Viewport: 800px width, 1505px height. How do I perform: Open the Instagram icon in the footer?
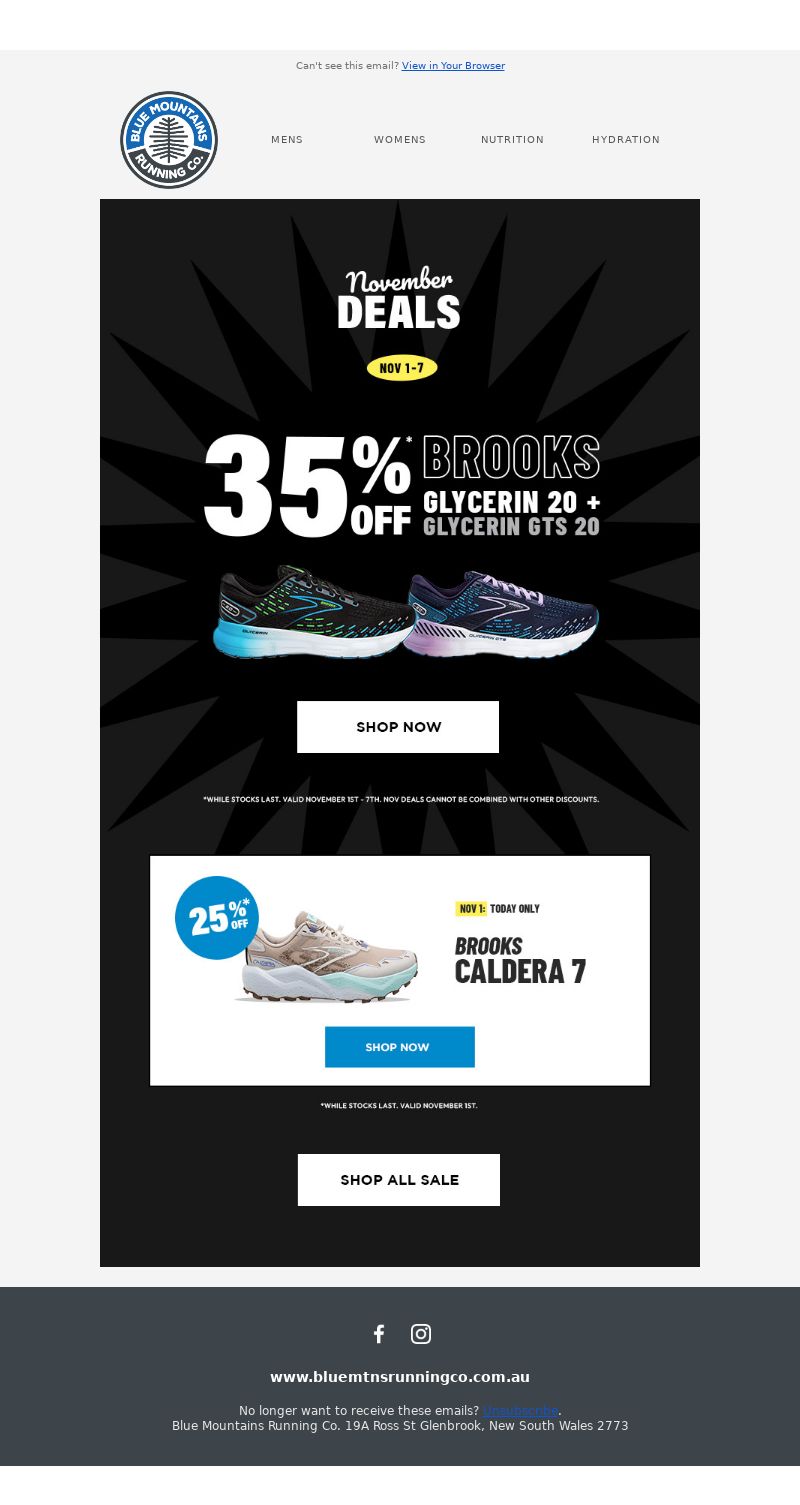(x=421, y=1334)
